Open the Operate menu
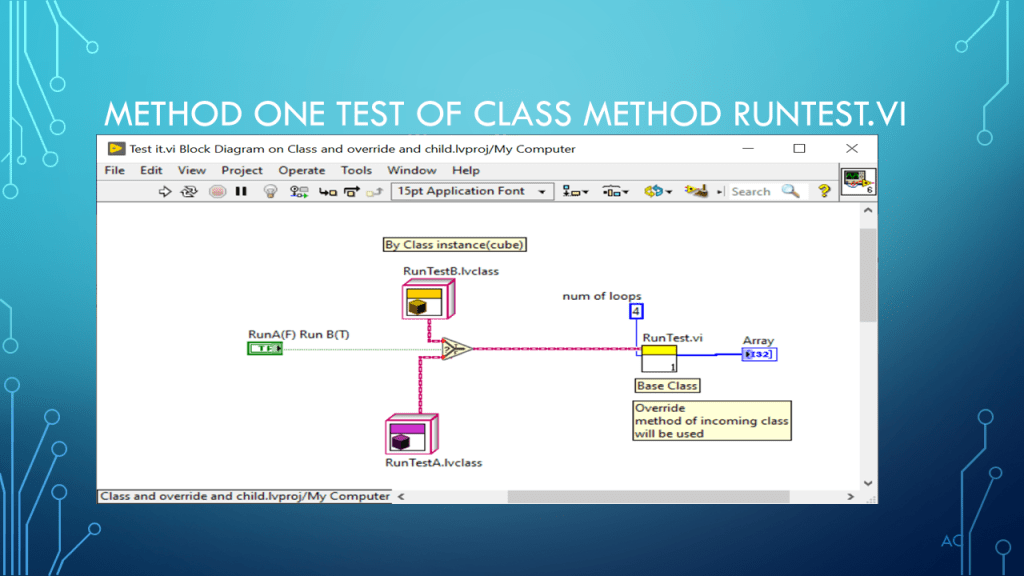The width and height of the screenshot is (1024, 576). tap(301, 171)
